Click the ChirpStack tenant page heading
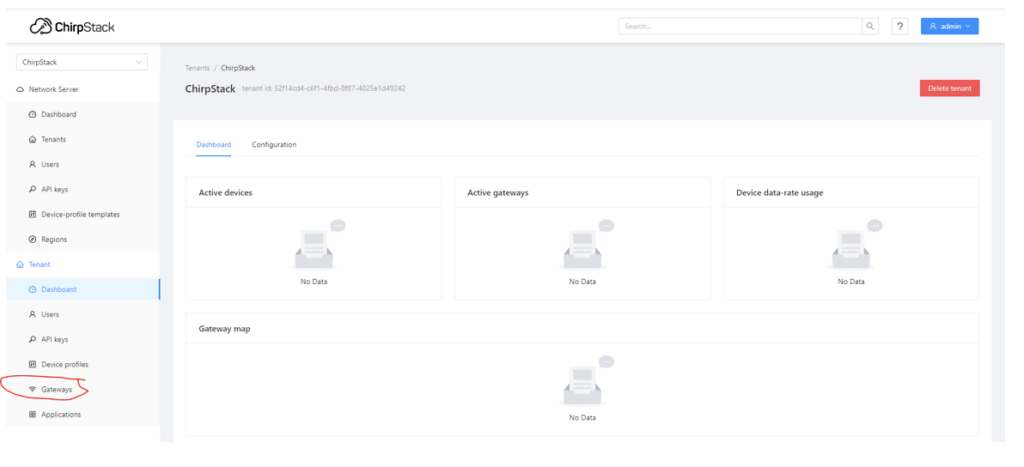 210,88
